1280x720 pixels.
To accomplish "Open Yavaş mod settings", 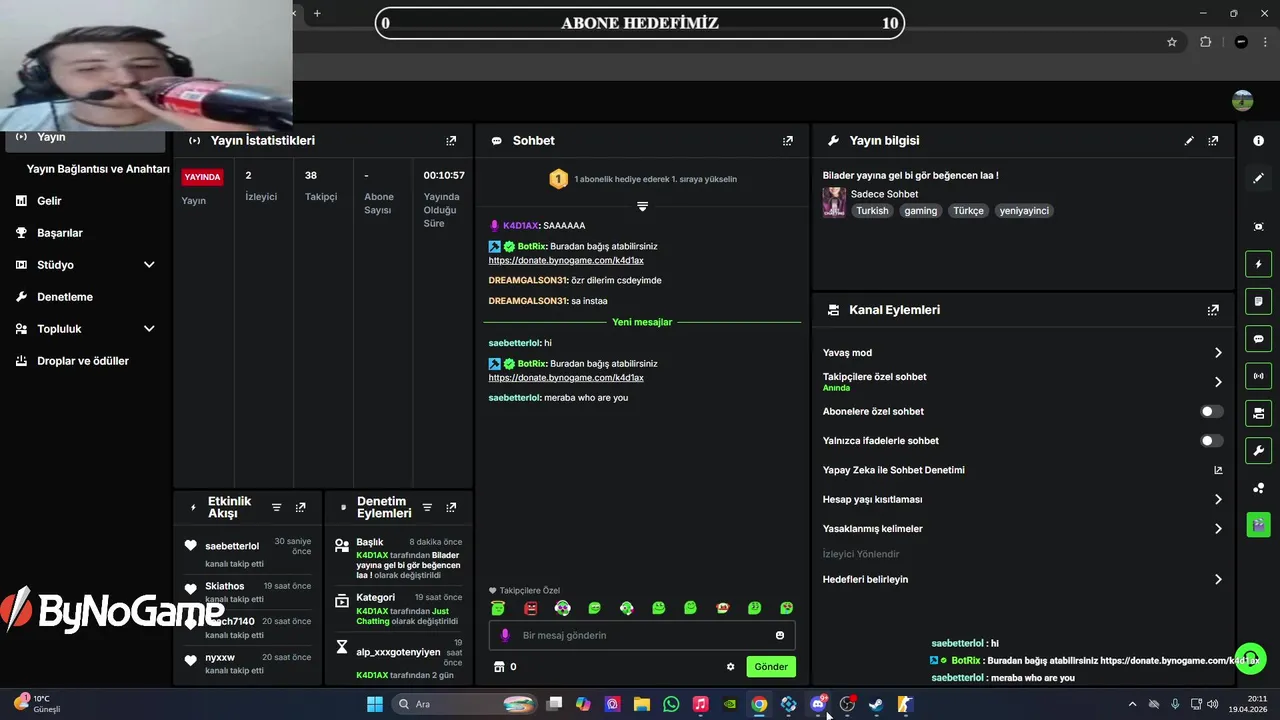I will point(1022,352).
